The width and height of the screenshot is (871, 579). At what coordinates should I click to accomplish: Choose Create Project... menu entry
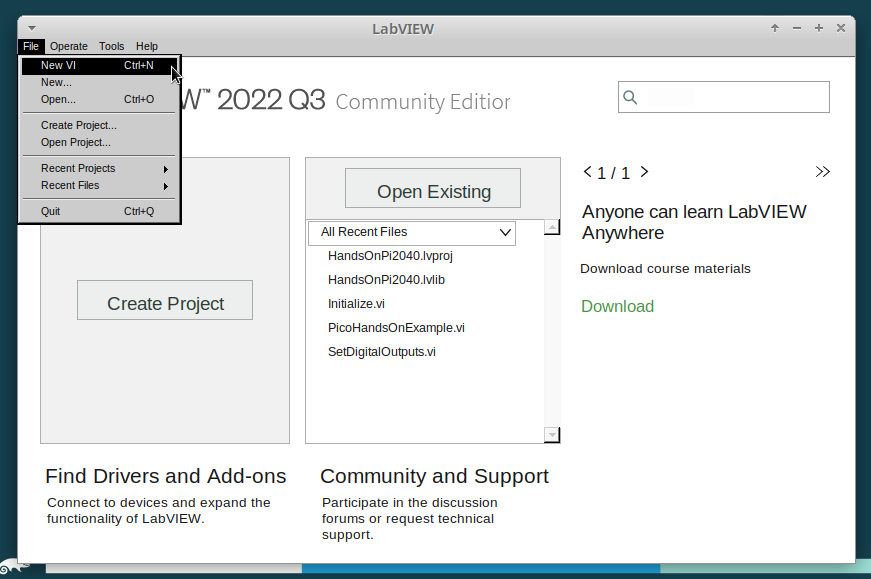pos(99,126)
